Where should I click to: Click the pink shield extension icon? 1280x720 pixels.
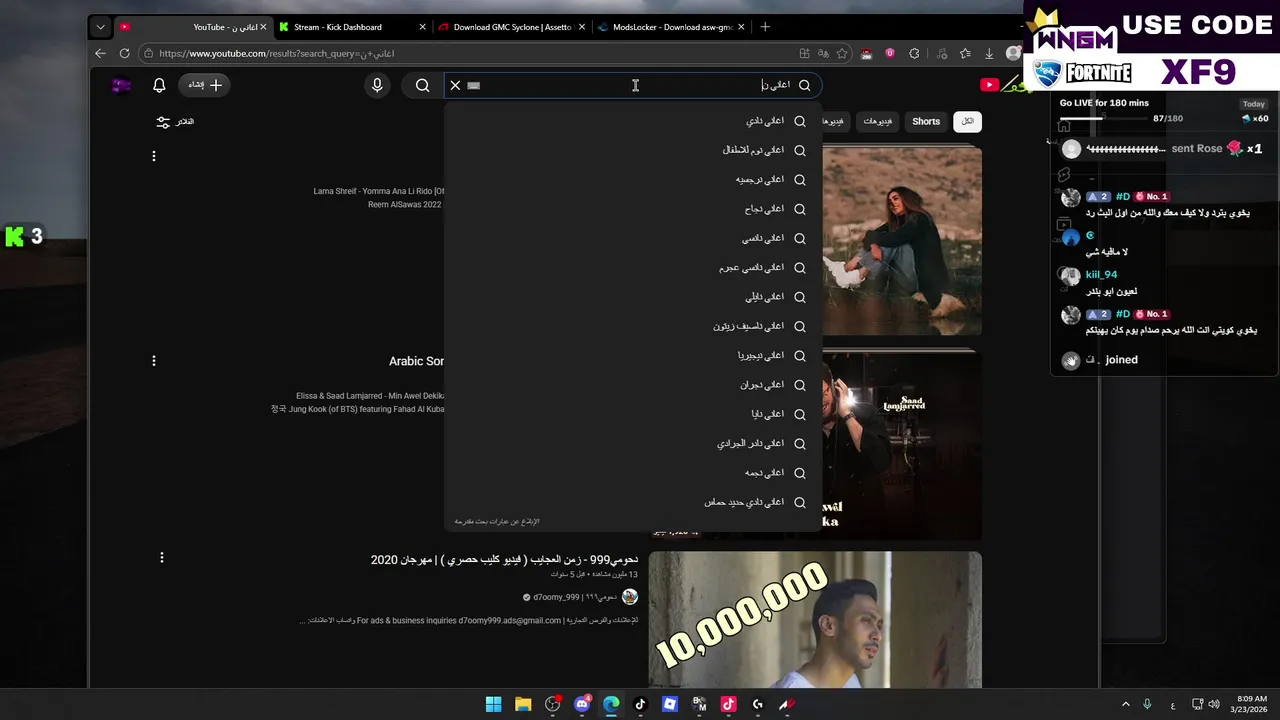click(x=890, y=53)
